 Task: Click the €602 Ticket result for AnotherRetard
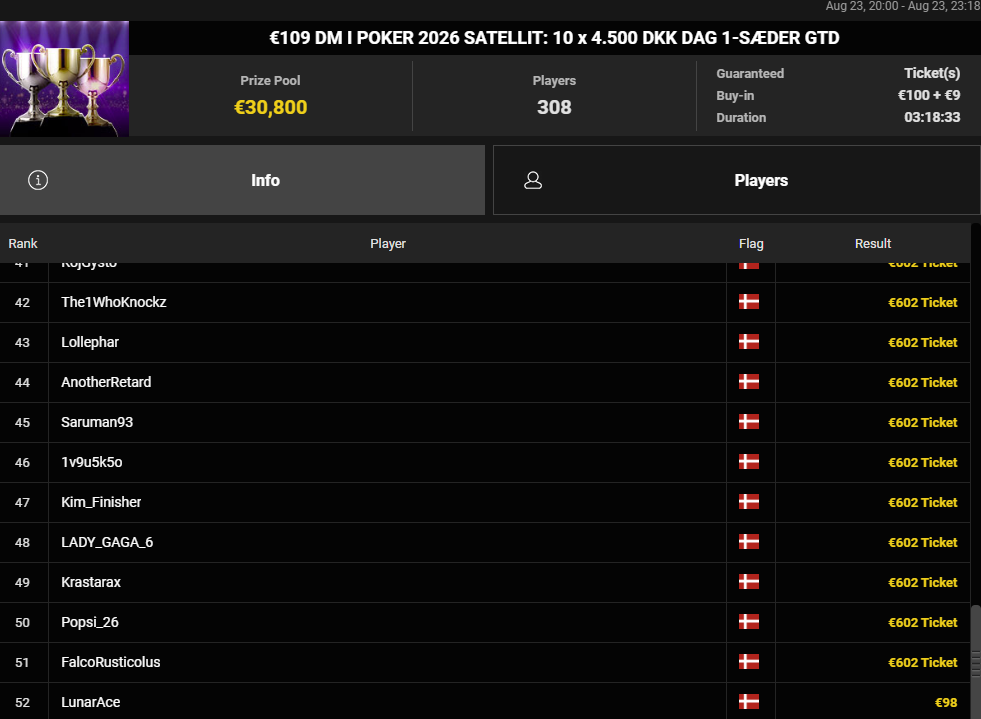tap(923, 382)
